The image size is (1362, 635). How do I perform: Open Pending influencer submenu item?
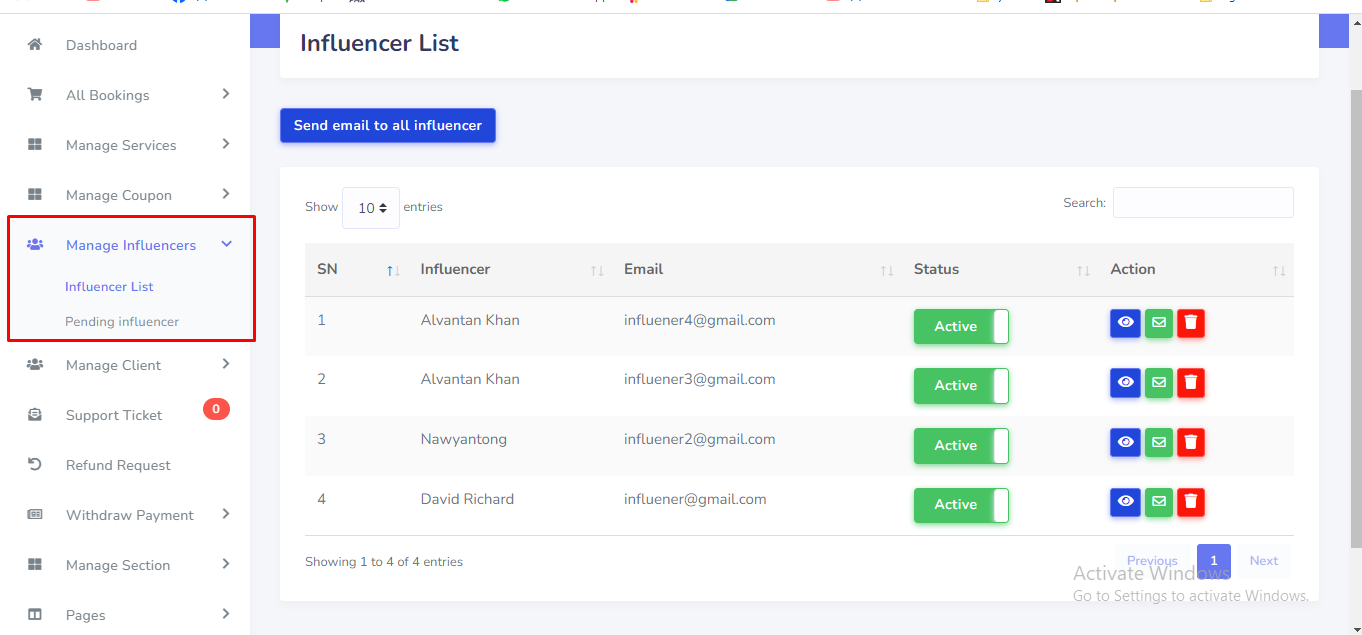[x=122, y=322]
